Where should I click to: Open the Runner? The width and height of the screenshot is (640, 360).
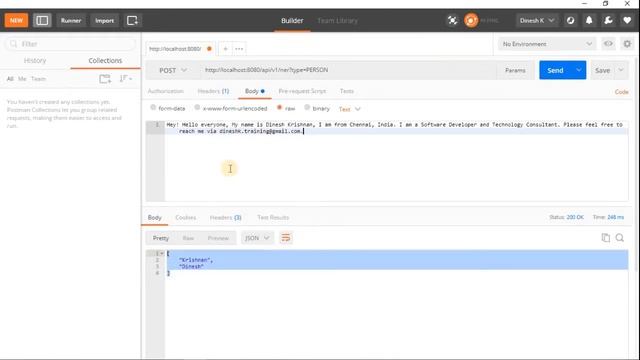tap(71, 20)
